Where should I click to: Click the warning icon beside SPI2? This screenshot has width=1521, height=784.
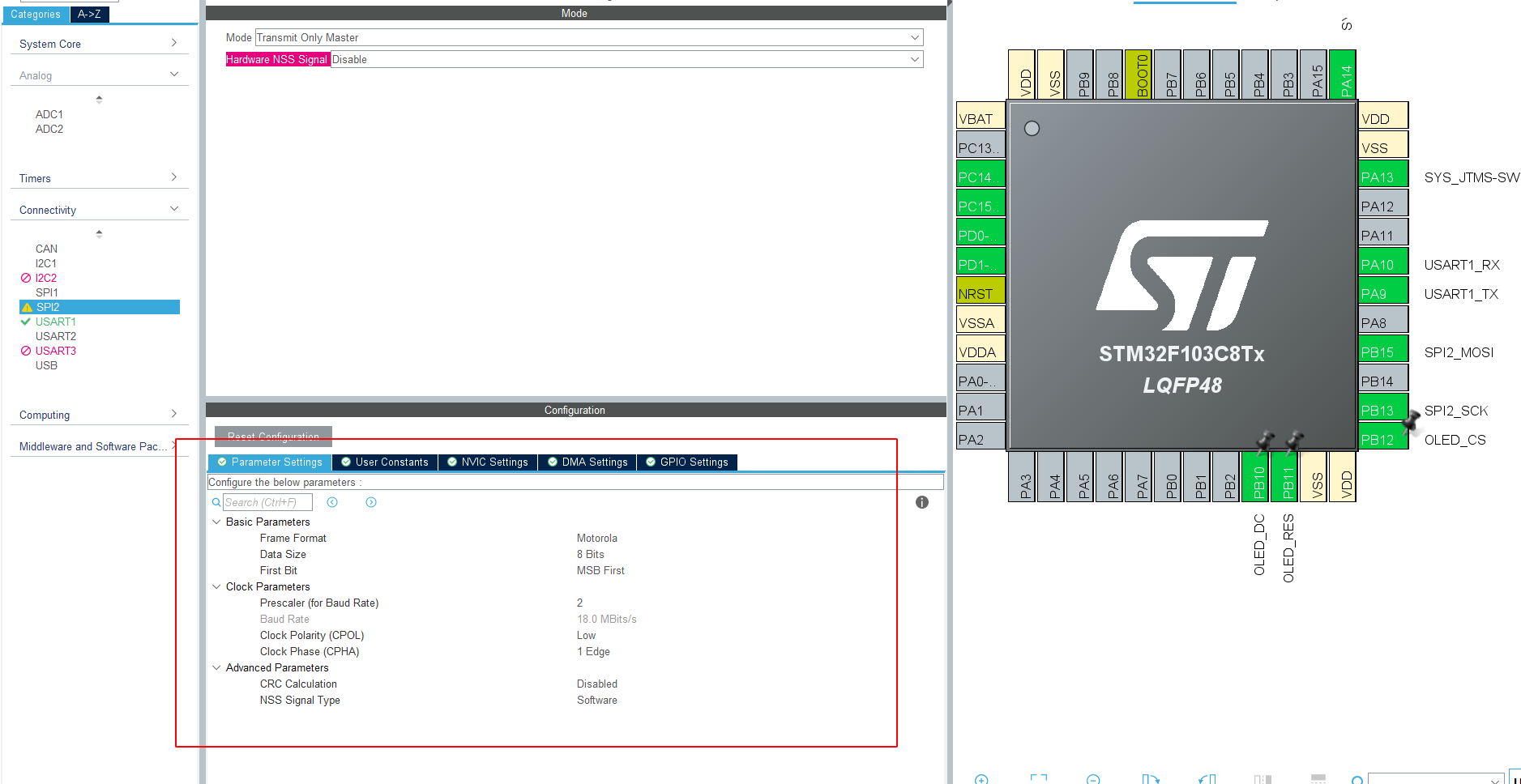tap(27, 307)
